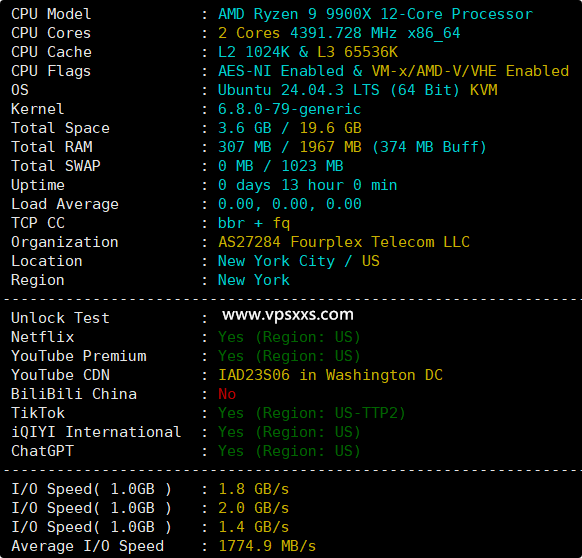Click the red BiliBili China No result
582x558 pixels.
click(227, 394)
